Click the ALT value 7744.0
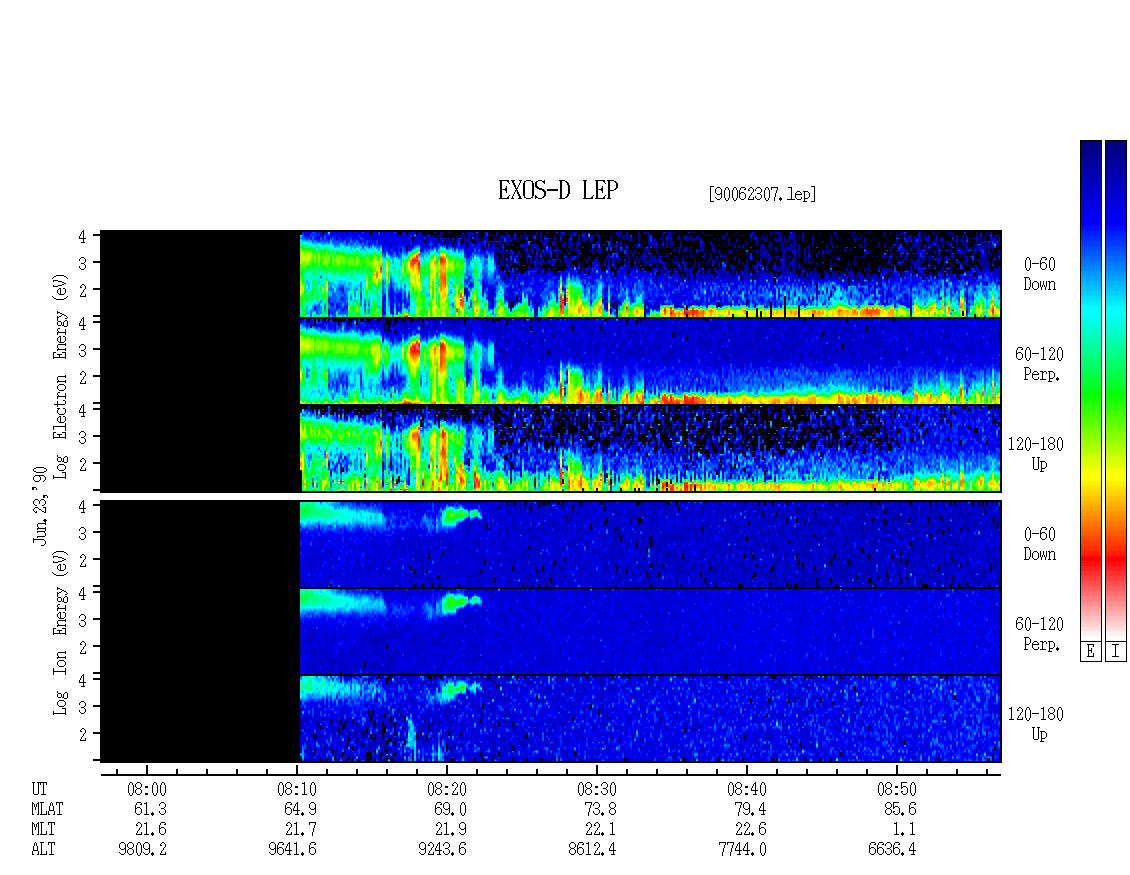 point(742,850)
